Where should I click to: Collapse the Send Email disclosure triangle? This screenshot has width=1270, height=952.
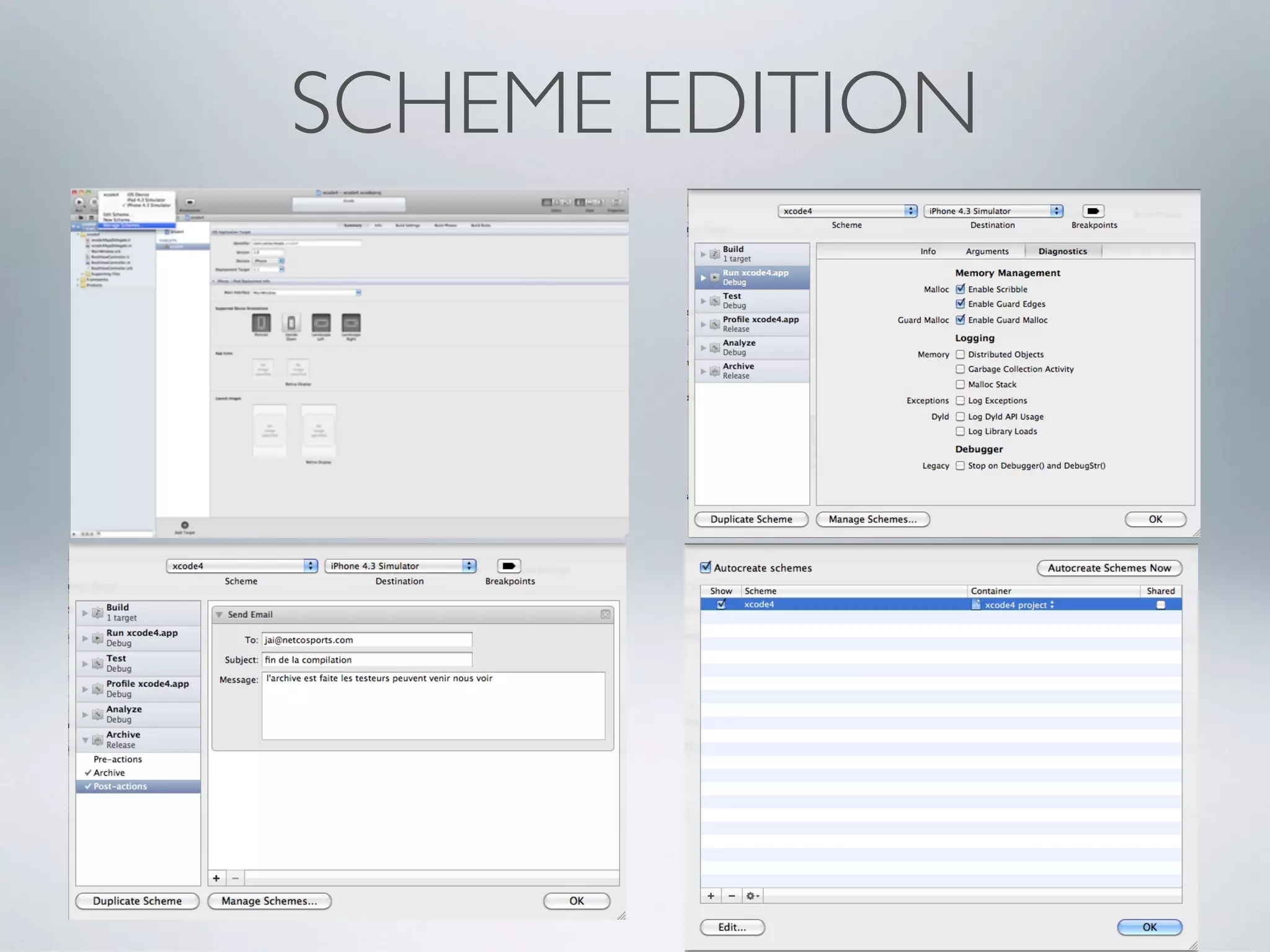219,614
